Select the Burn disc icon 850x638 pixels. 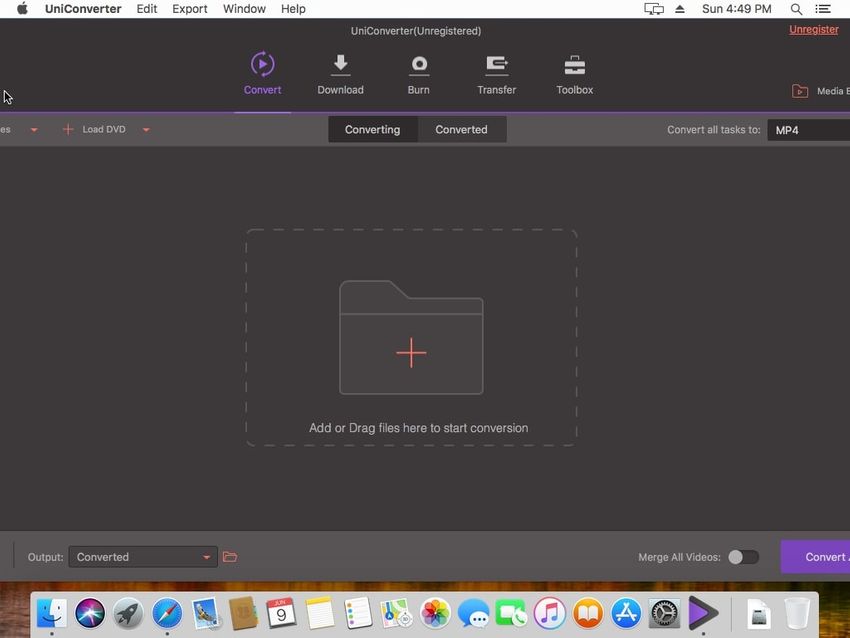pyautogui.click(x=418, y=66)
